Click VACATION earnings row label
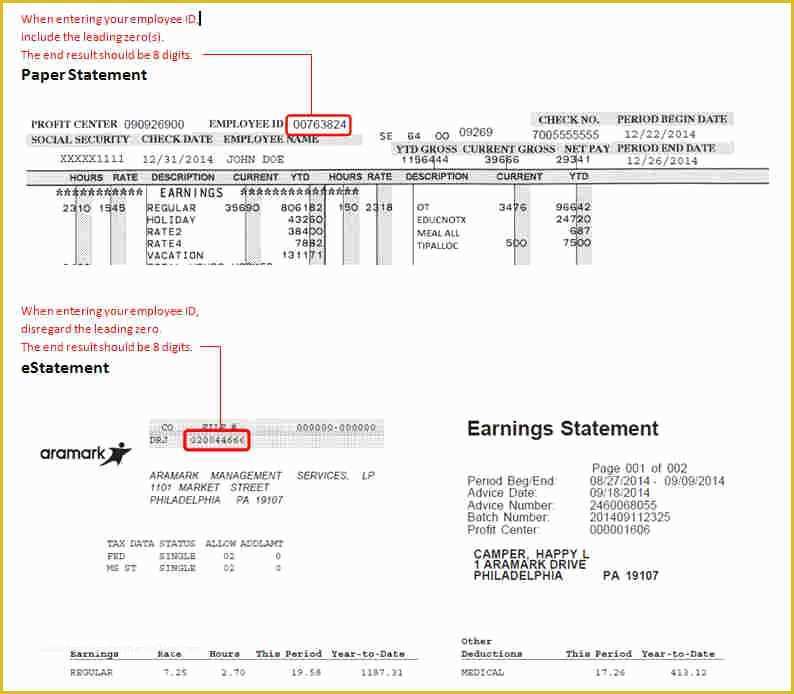Viewport: 794px width, 694px height. point(175,255)
